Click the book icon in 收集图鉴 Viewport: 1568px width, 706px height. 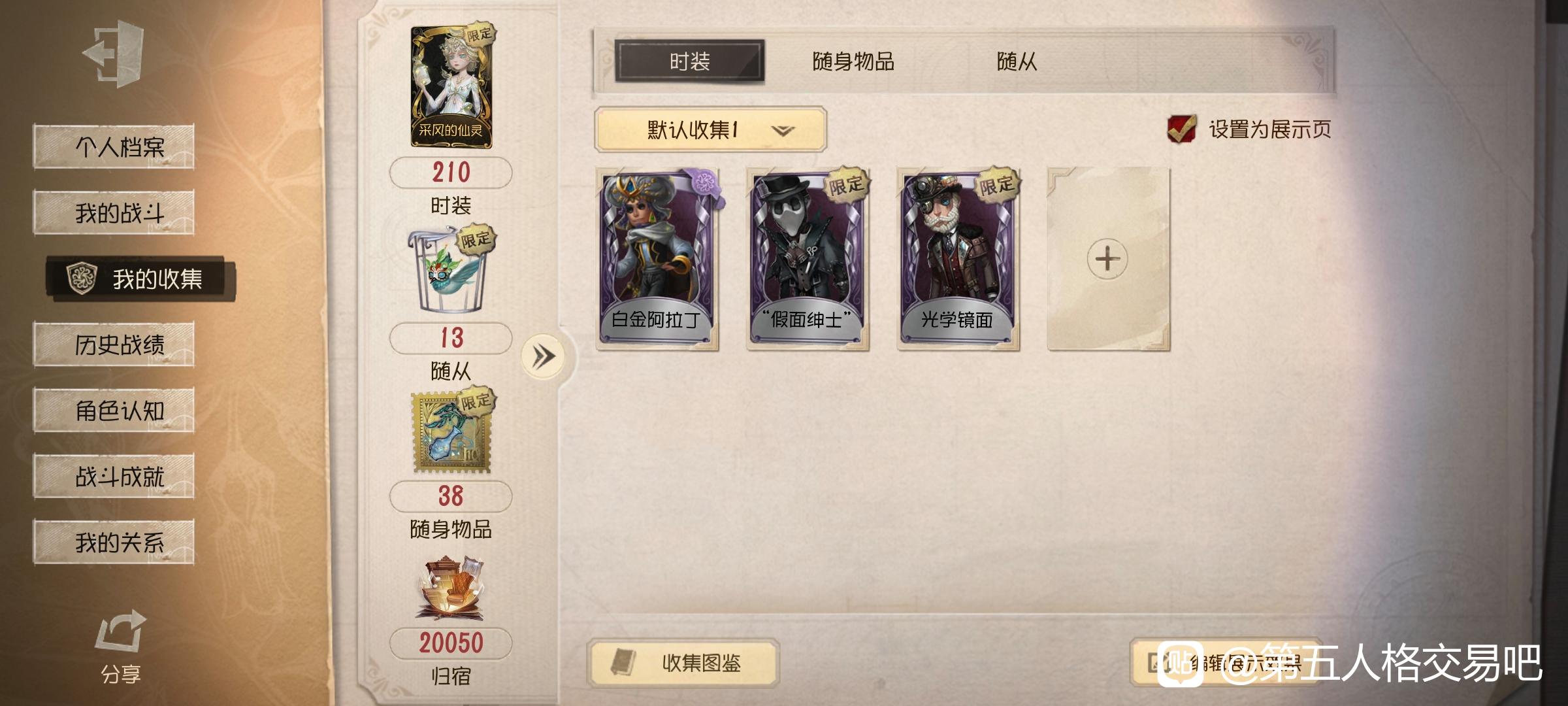pos(623,662)
